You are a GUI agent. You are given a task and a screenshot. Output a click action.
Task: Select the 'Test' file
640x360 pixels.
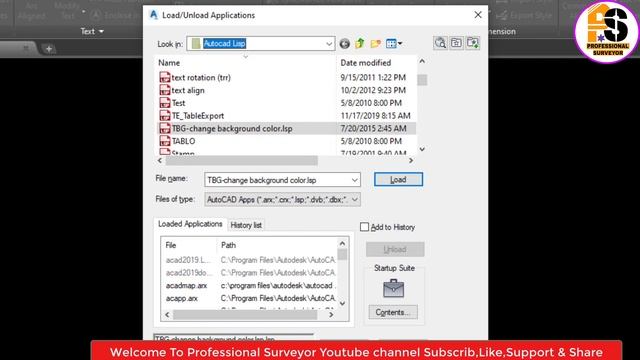(178, 103)
